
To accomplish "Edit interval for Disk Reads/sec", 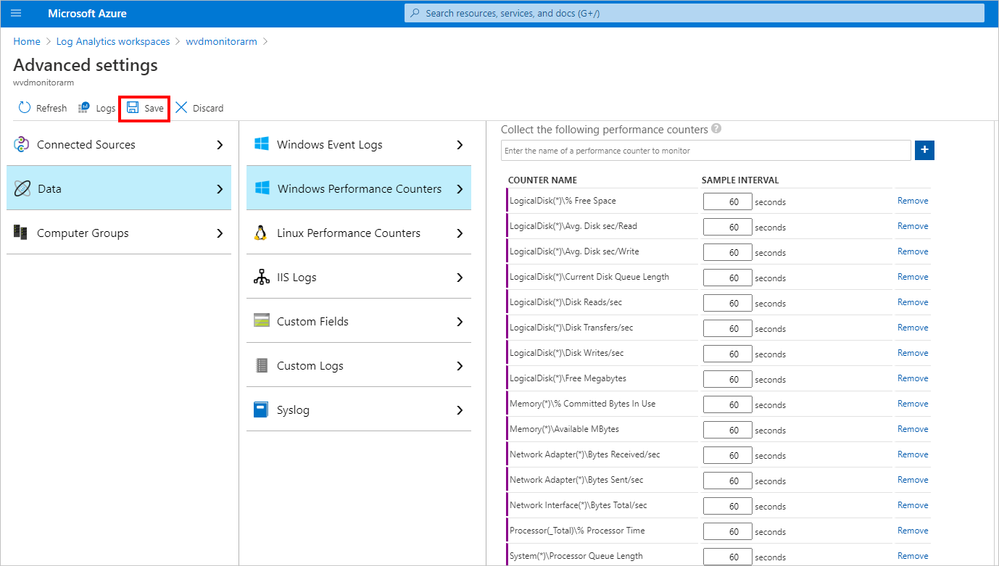I will coord(728,303).
